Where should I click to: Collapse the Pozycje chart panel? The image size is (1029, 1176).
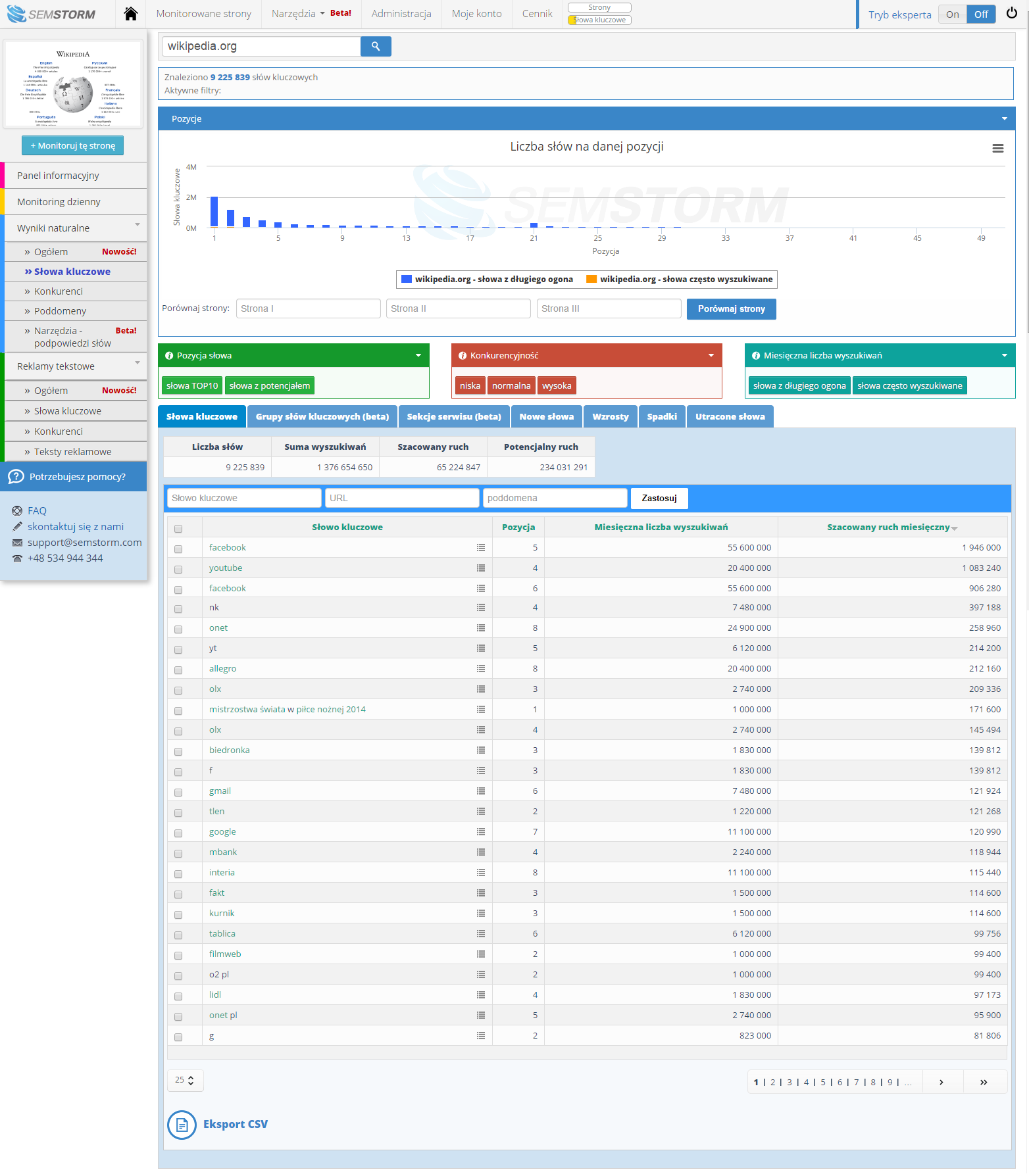click(x=1004, y=119)
